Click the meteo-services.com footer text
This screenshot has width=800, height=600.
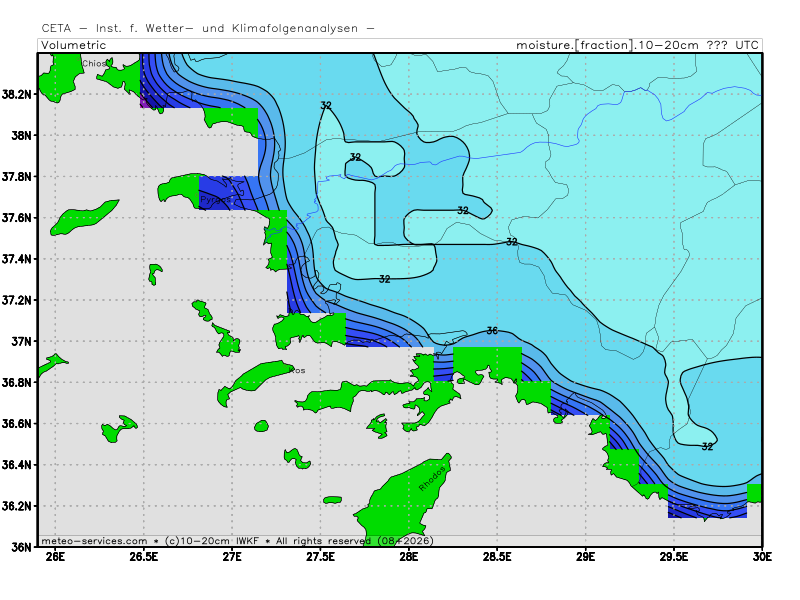(95, 540)
